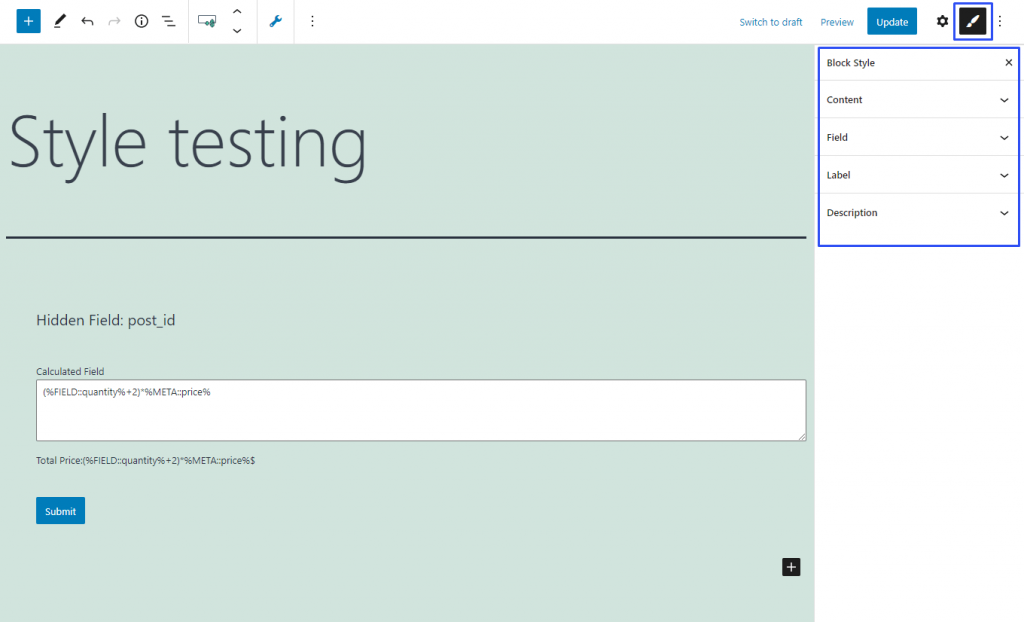Open the editor options menu
Viewport: 1024px width, 622px height.
(1000, 22)
